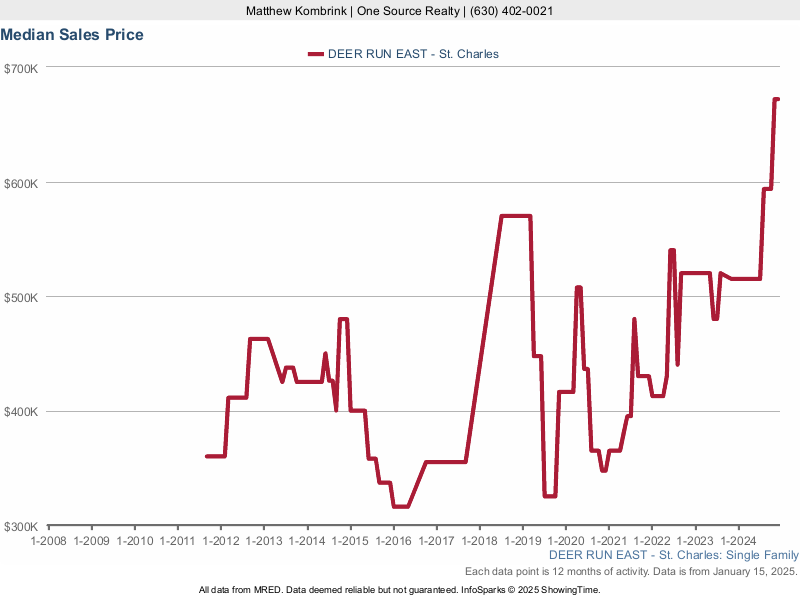Screen dimensions: 800x600
Task: Click the 1-2010 x-axis label
Action: tap(135, 541)
